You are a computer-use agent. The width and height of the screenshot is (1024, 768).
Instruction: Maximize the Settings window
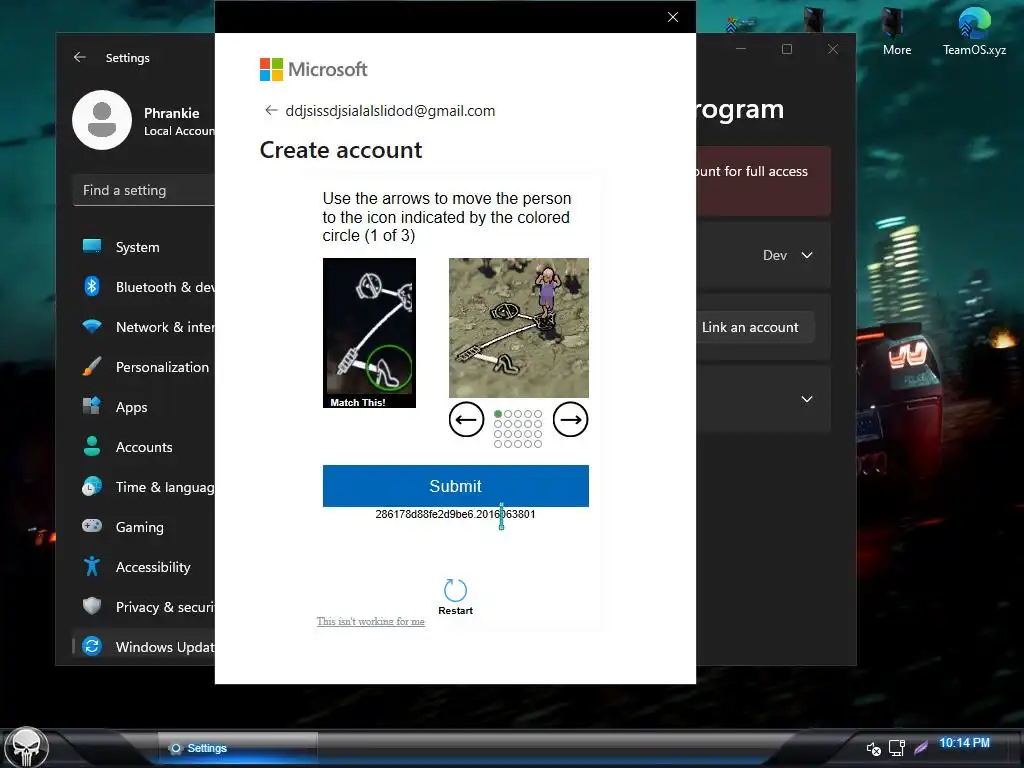(x=787, y=49)
